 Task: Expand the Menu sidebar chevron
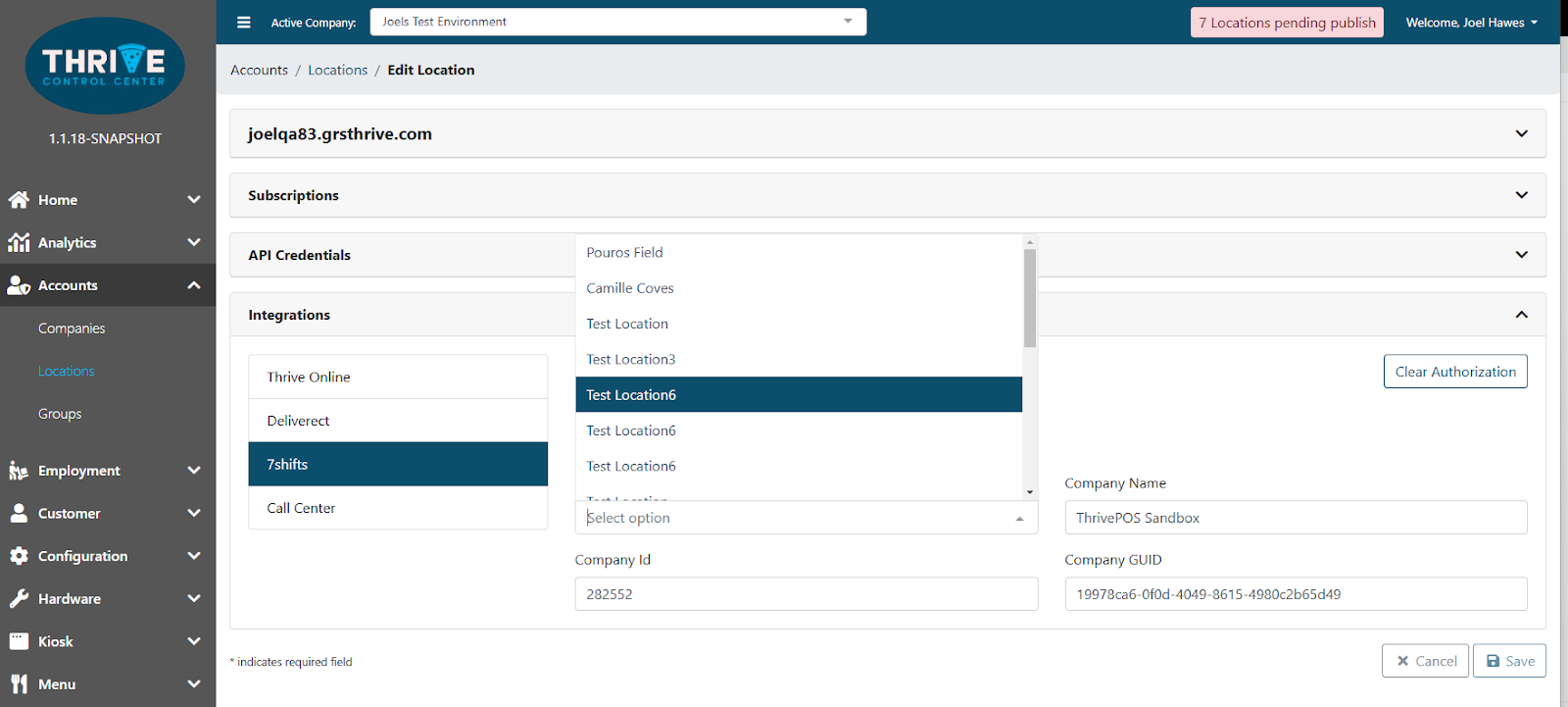click(x=194, y=683)
